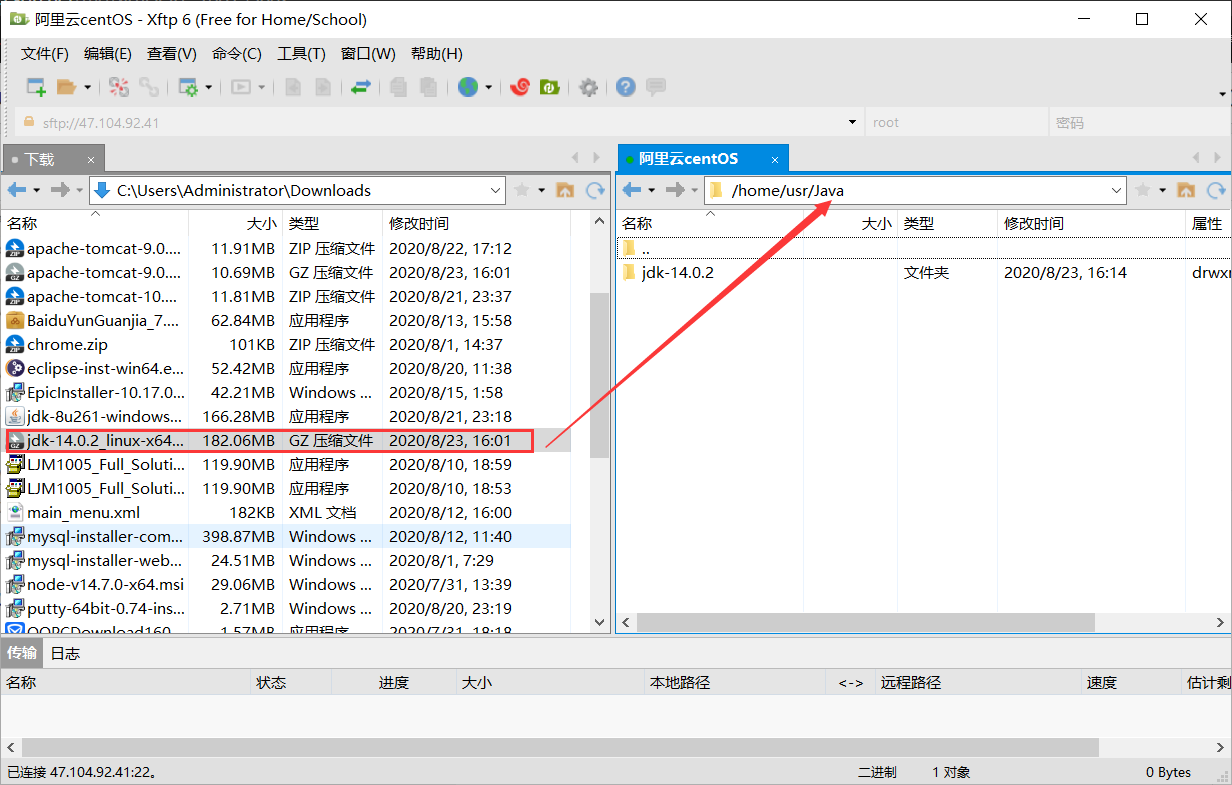This screenshot has height=785, width=1232.
Task: Open the 命令(C) menu
Action: pyautogui.click(x=237, y=54)
